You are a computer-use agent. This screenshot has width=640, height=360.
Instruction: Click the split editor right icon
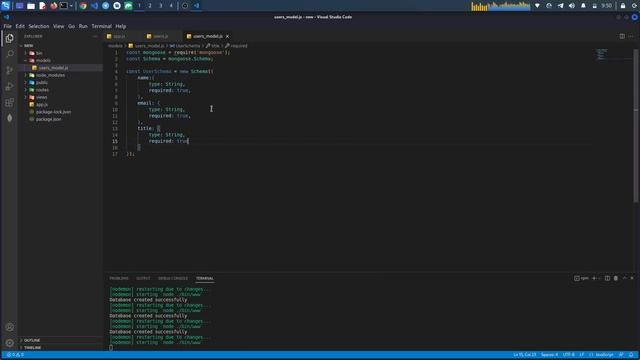(x=622, y=36)
